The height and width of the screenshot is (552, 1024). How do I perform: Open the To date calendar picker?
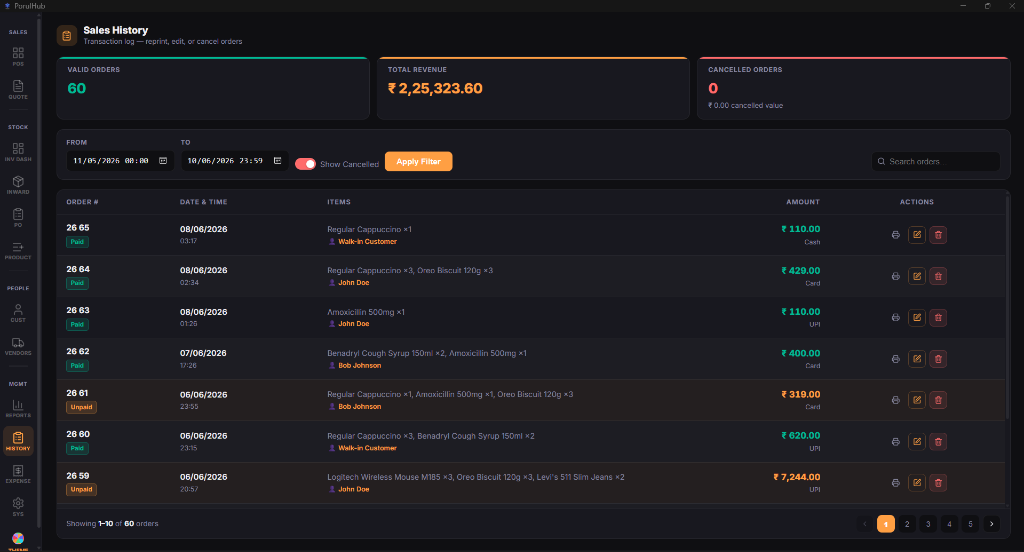coord(278,161)
